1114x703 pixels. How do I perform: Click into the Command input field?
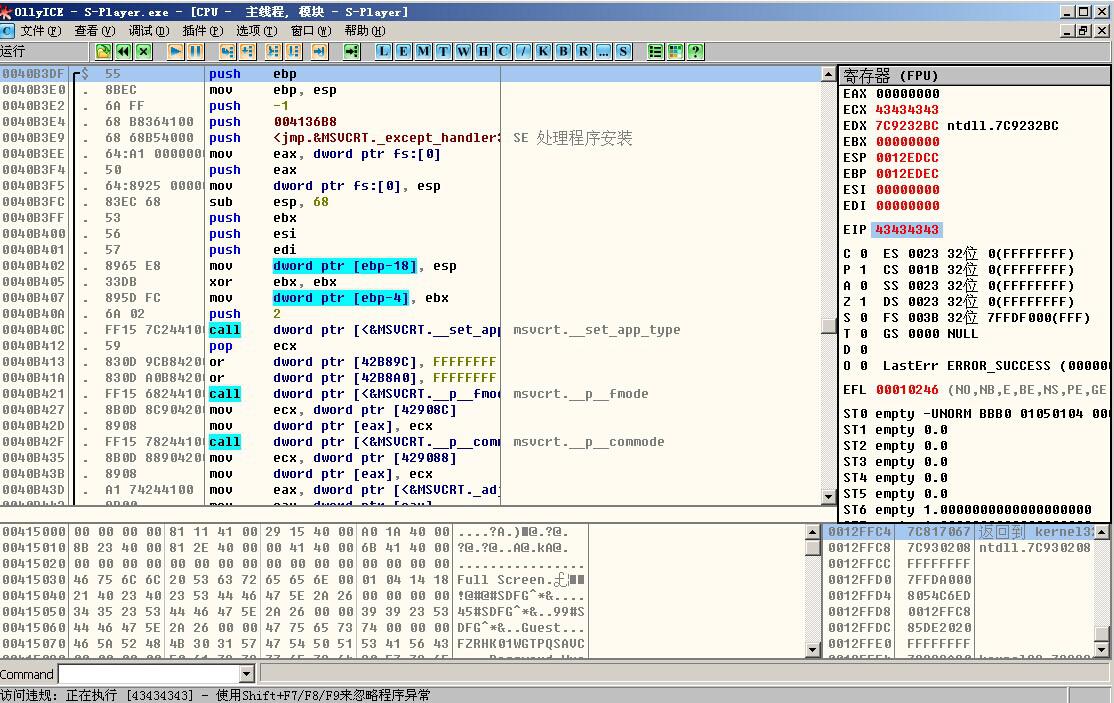point(149,674)
